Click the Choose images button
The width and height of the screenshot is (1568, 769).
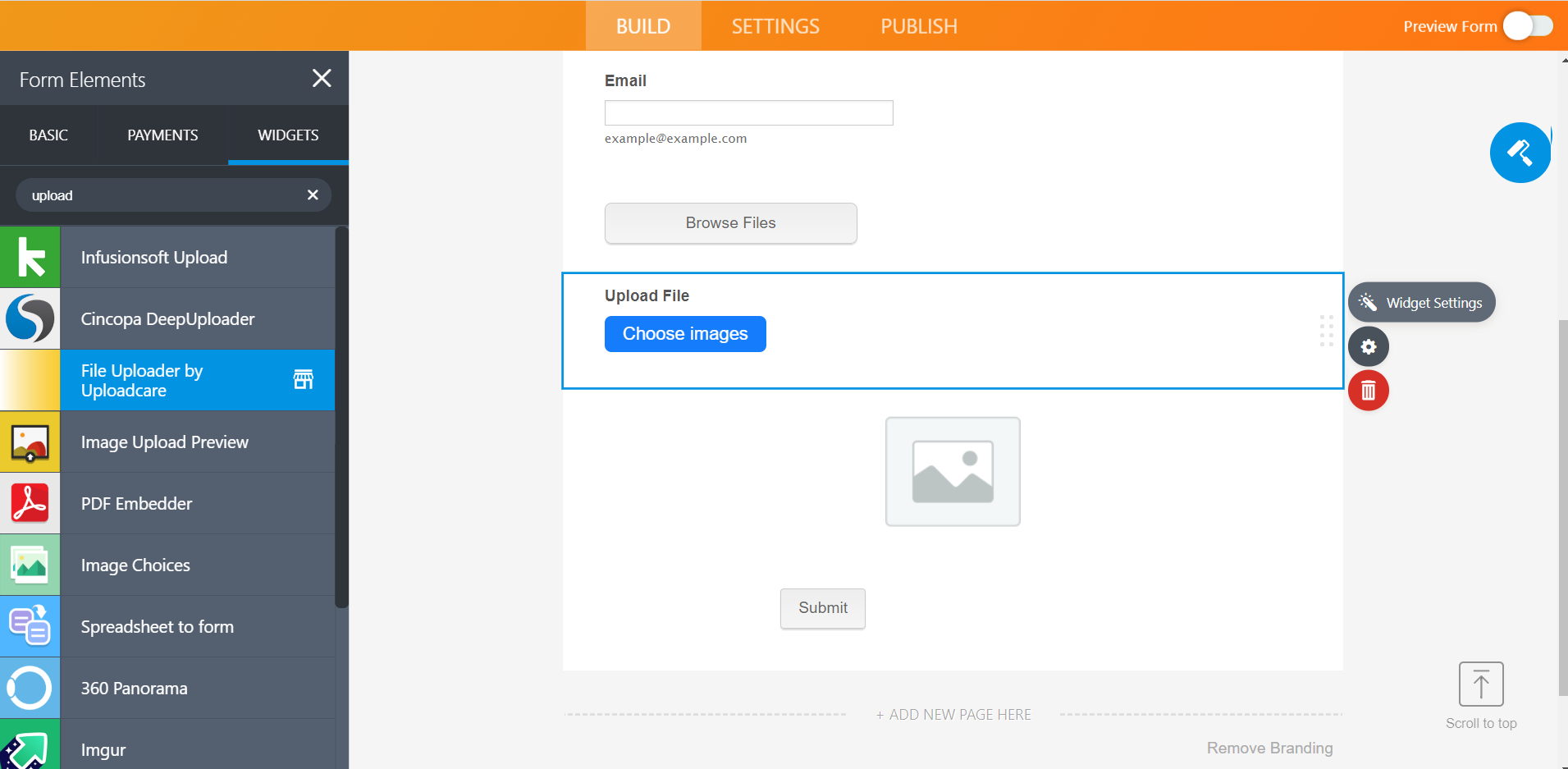pyautogui.click(x=684, y=333)
